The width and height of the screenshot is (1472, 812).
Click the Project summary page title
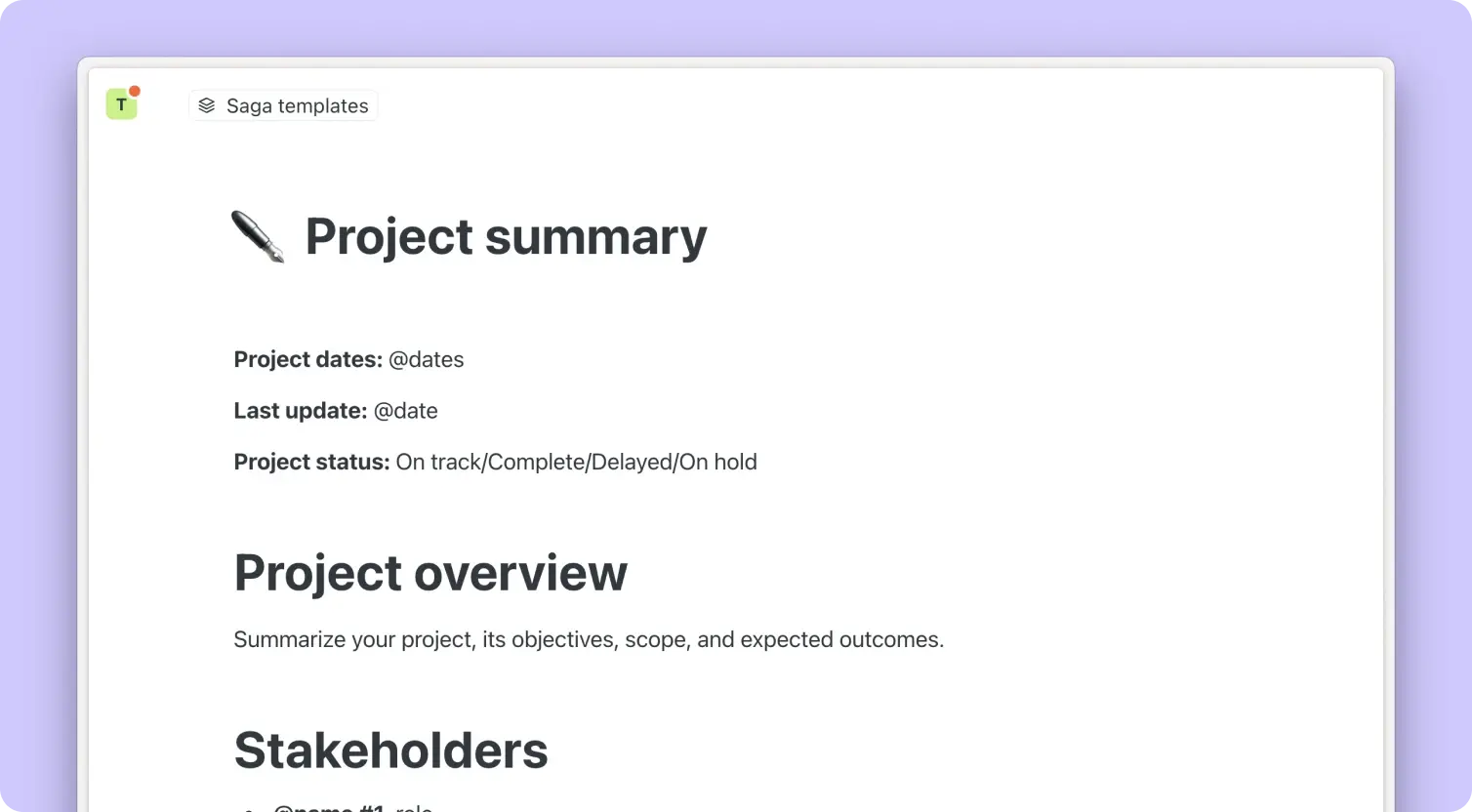click(506, 237)
